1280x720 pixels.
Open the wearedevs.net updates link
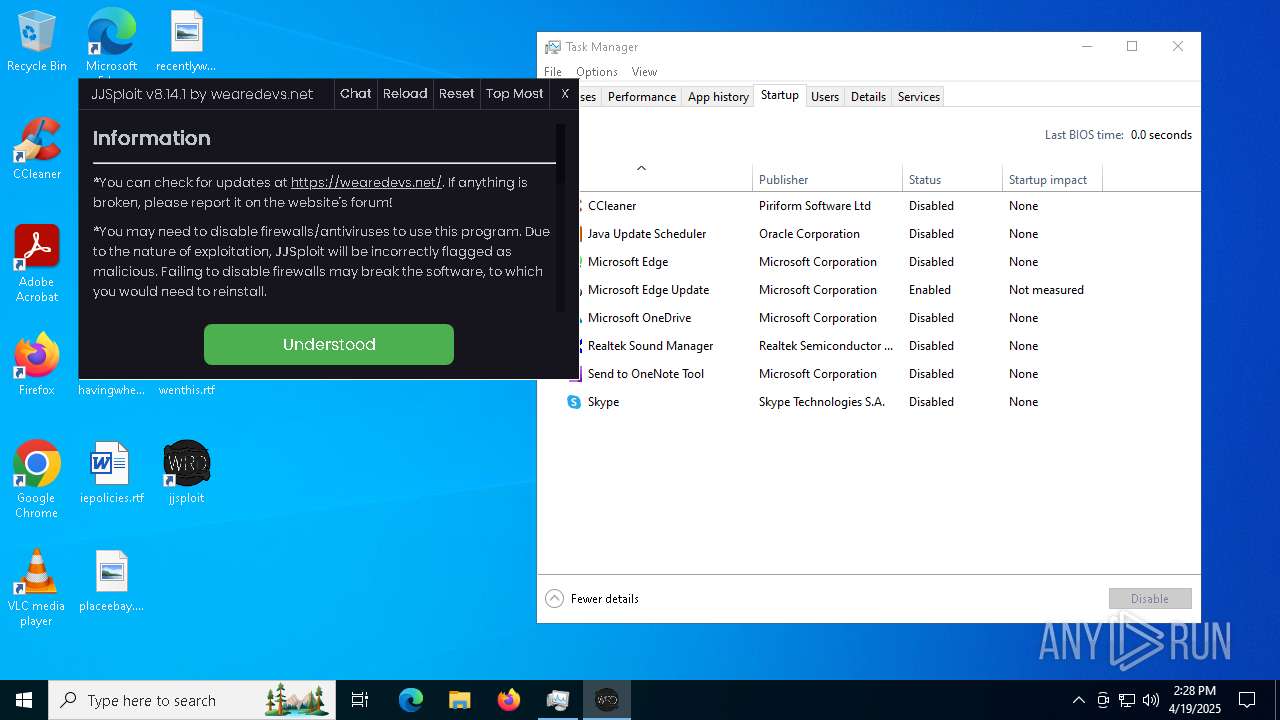point(366,182)
